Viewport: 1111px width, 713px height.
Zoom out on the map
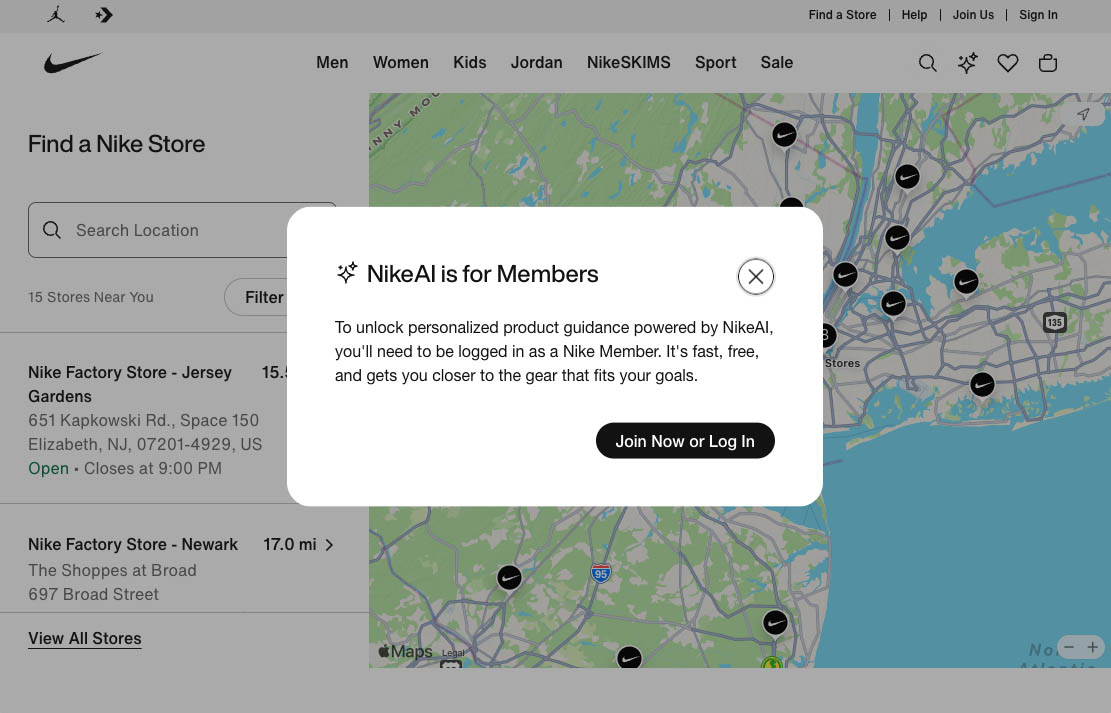click(1069, 647)
